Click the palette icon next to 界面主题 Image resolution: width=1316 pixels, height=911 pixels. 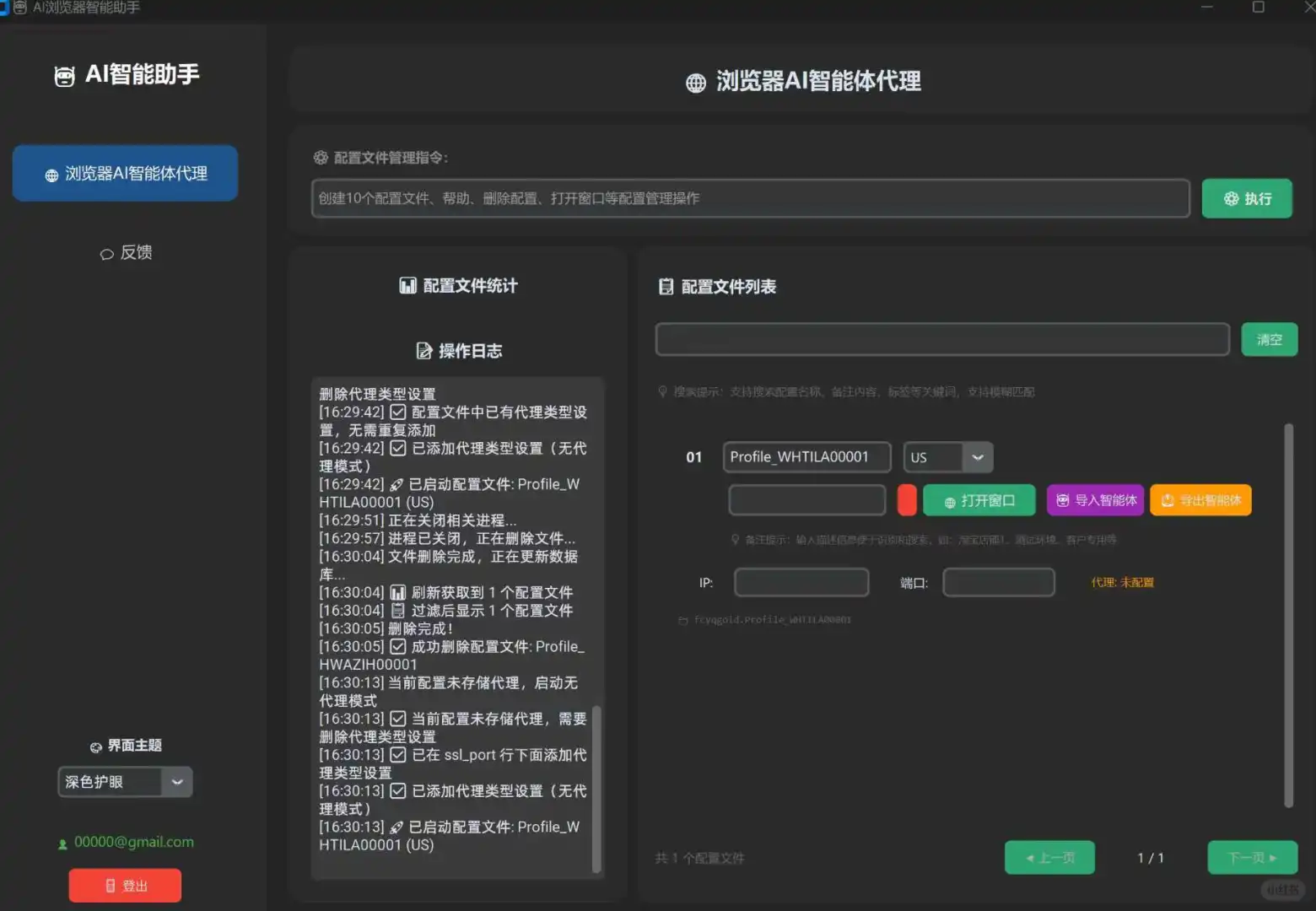[x=94, y=746]
